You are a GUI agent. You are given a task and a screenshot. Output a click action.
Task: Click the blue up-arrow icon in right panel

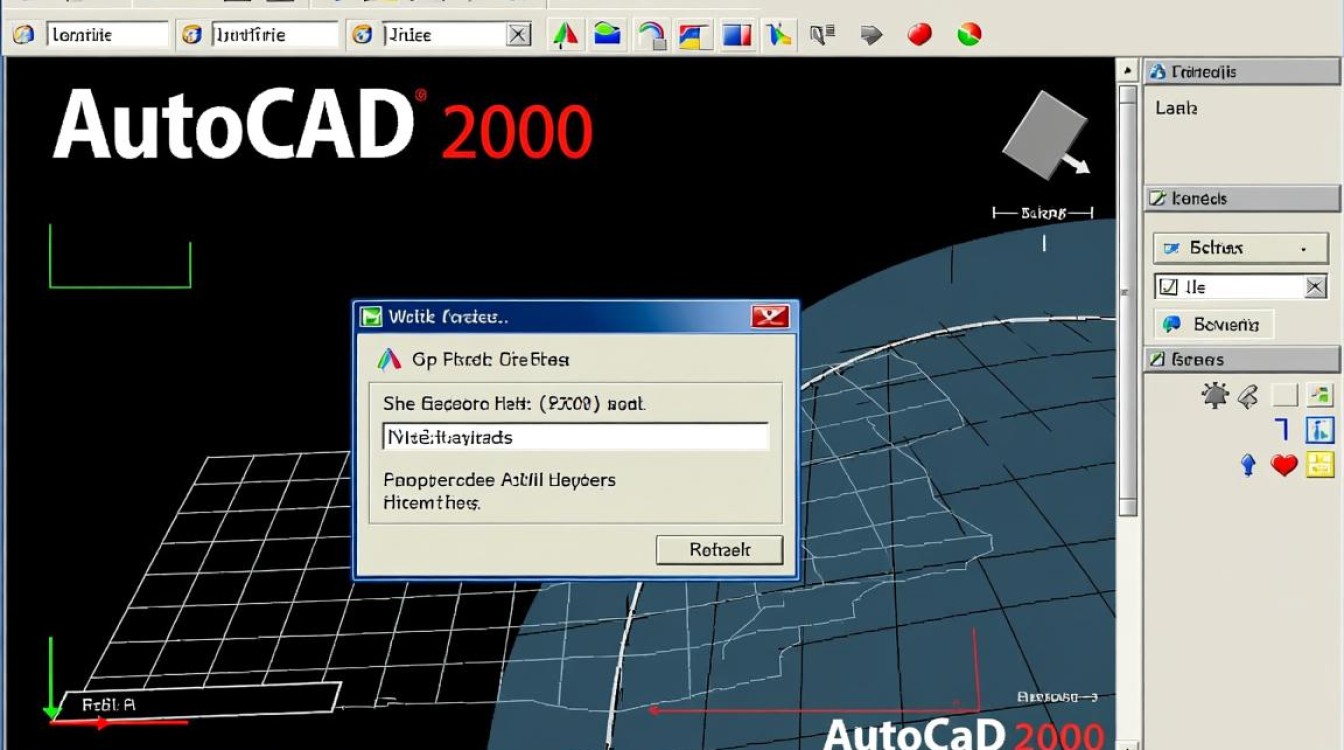click(1247, 464)
